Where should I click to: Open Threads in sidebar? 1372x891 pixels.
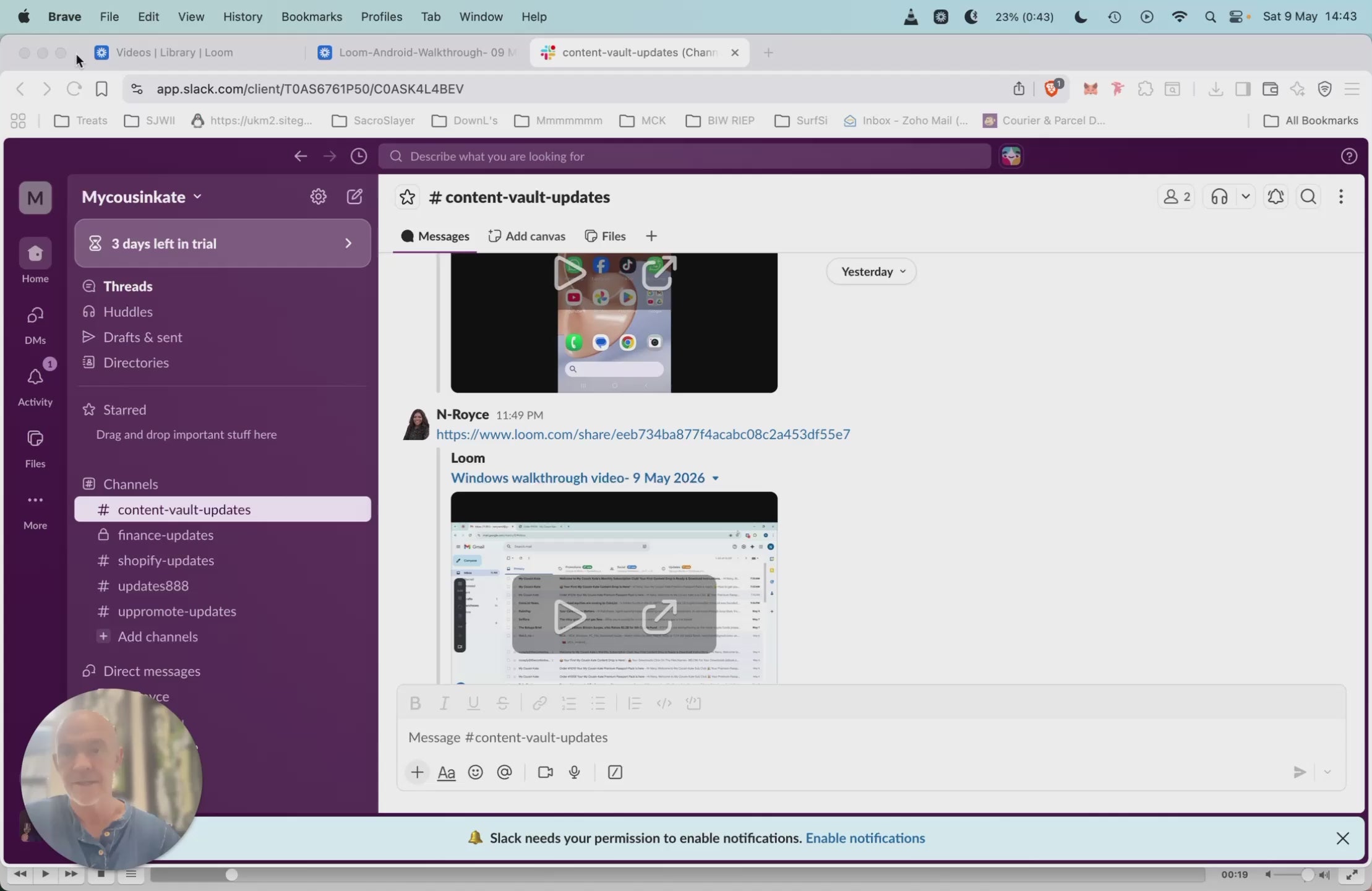(127, 286)
